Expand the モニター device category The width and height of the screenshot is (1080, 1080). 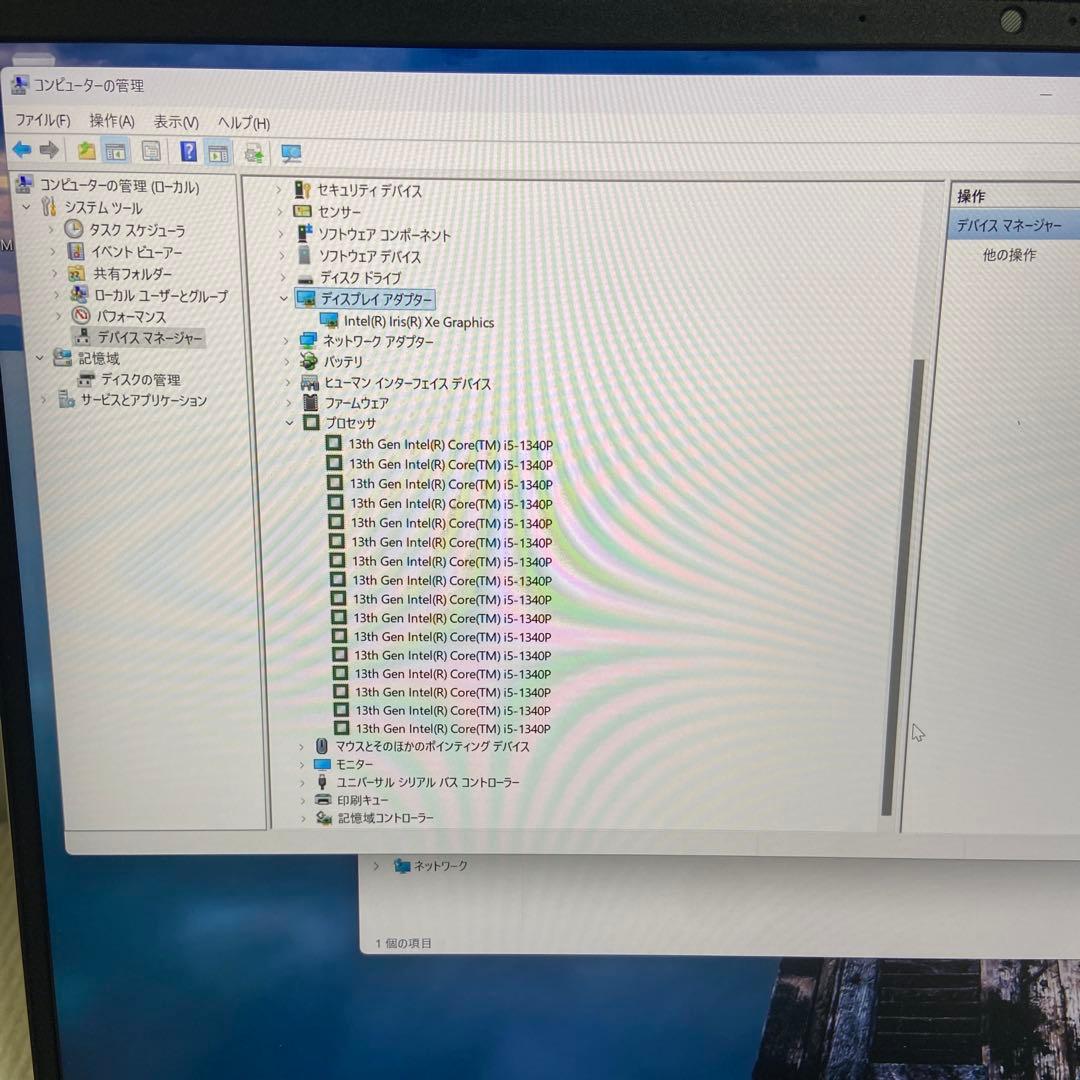pyautogui.click(x=301, y=764)
